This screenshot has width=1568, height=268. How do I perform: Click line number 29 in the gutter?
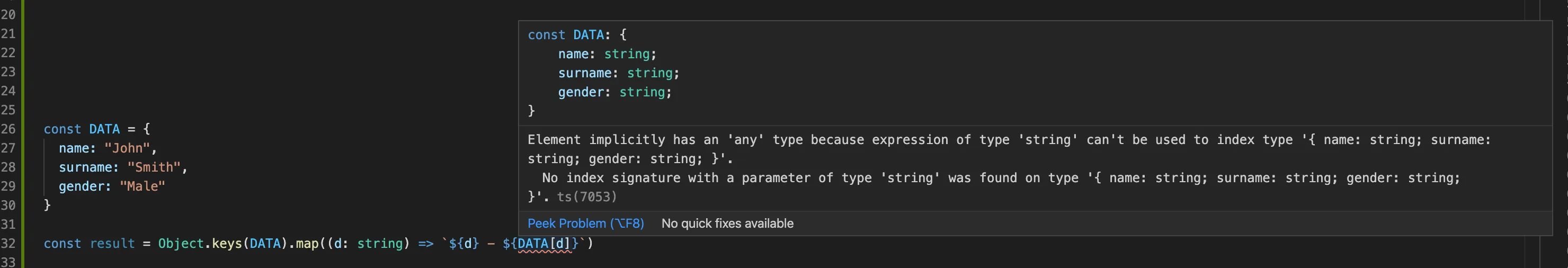point(8,186)
